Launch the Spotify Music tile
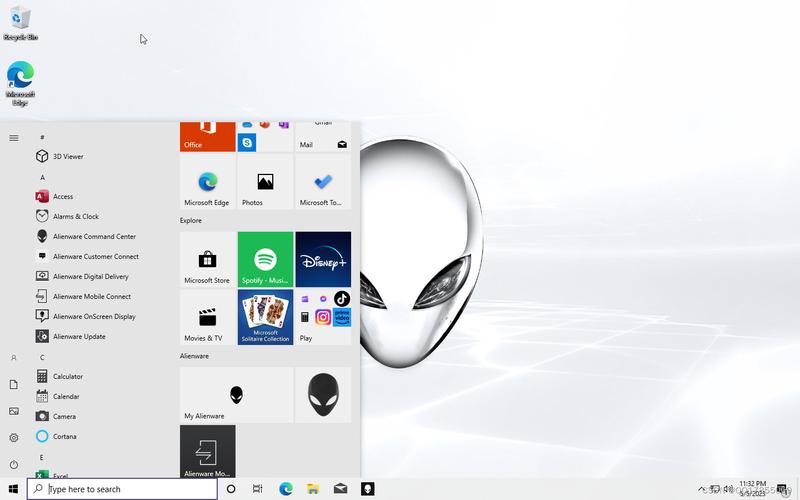The image size is (800, 500). [265, 259]
